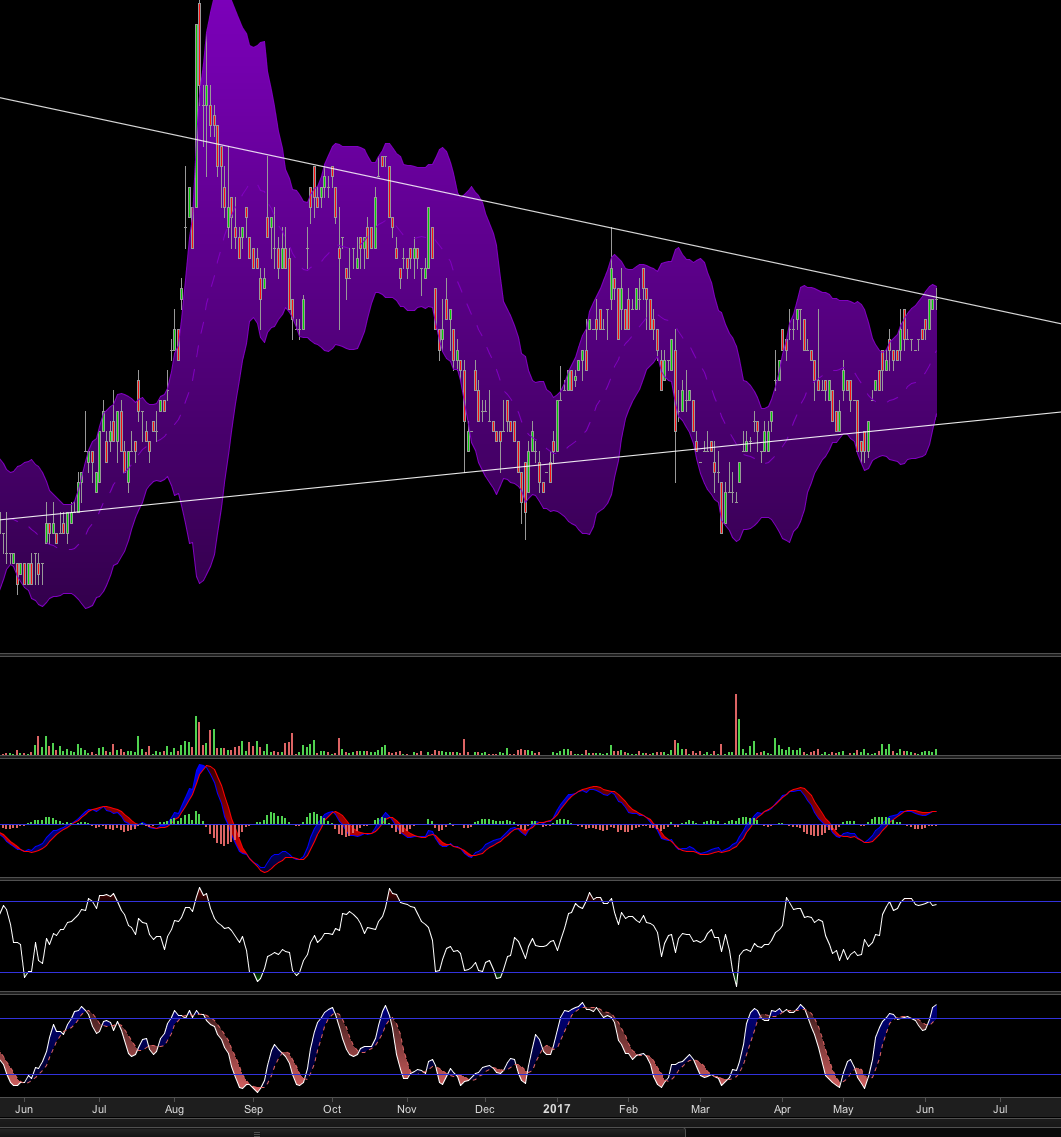Click the Sep label on the time axis
The width and height of the screenshot is (1061, 1137).
[253, 1109]
